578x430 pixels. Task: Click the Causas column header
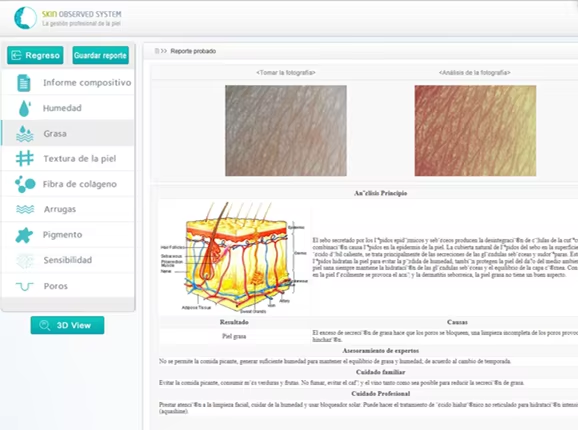coord(457,322)
